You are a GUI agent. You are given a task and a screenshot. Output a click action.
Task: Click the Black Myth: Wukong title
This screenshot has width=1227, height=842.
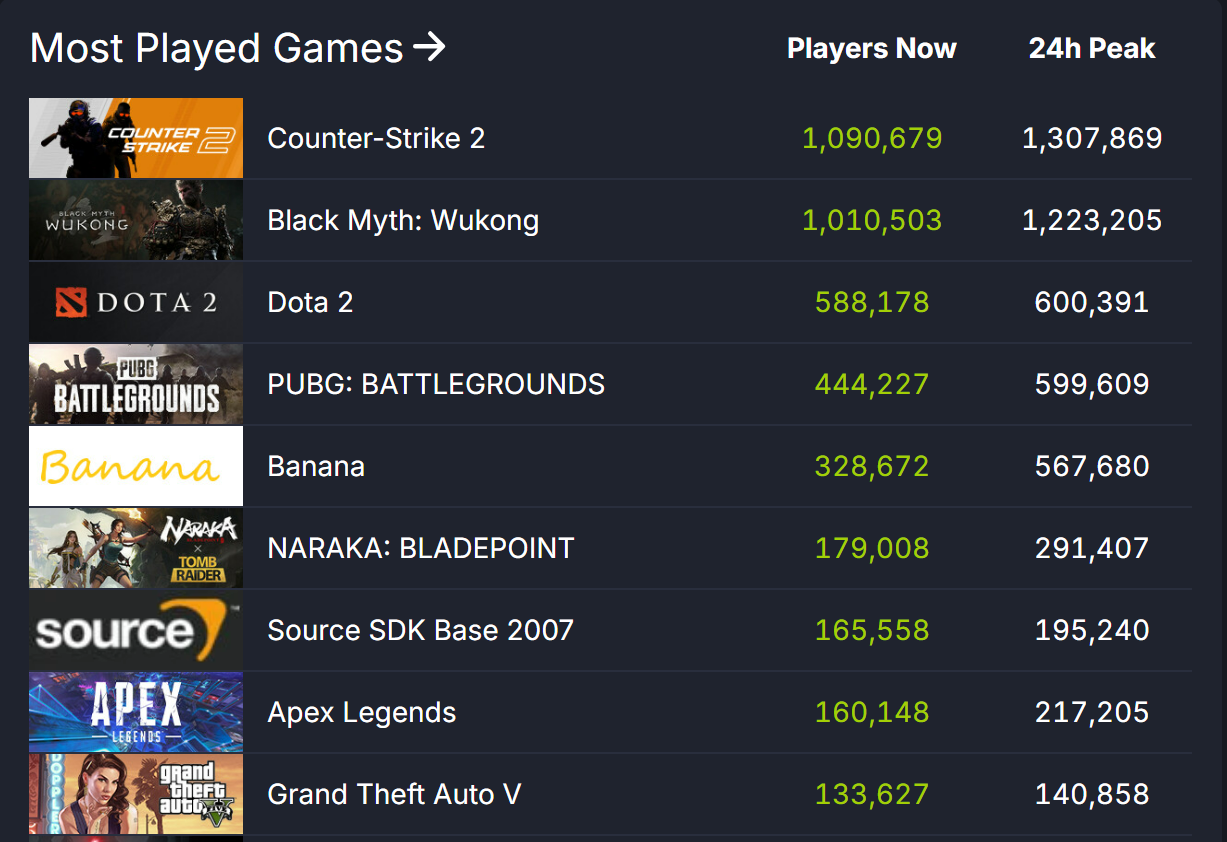(403, 220)
